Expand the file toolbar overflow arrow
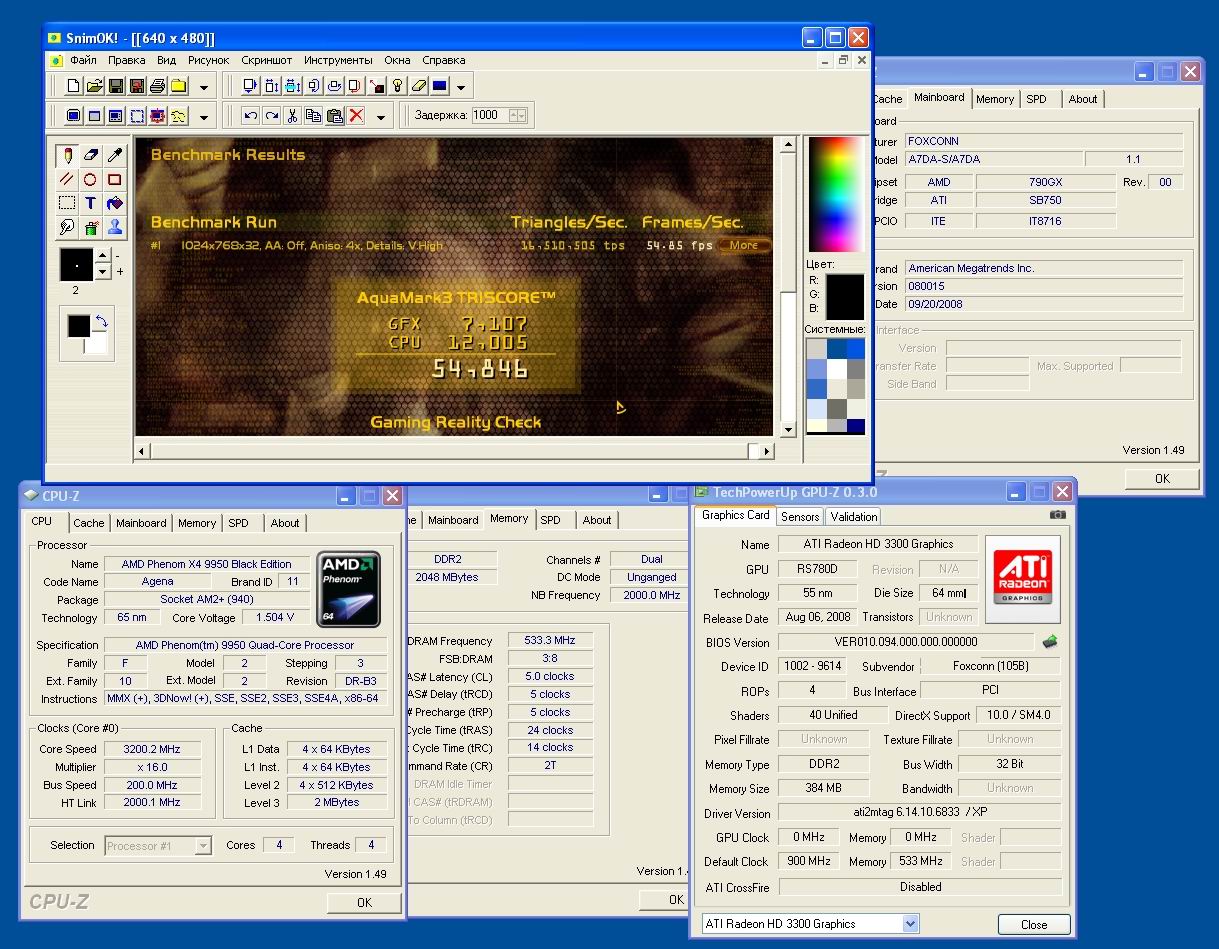 click(204, 87)
